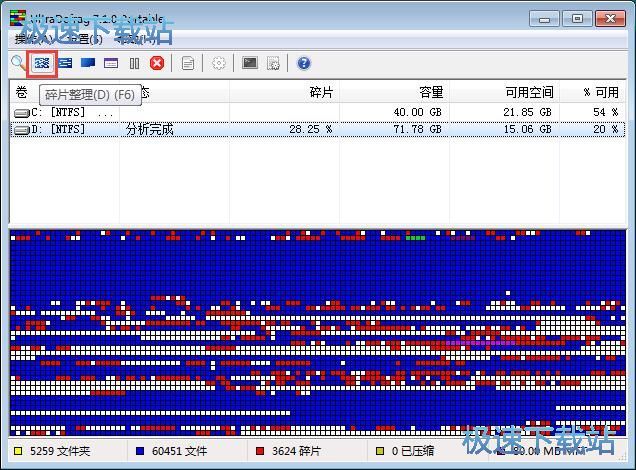Select the C: [NTFS] volume row
Screen dimensions: 636x470
click(318, 112)
